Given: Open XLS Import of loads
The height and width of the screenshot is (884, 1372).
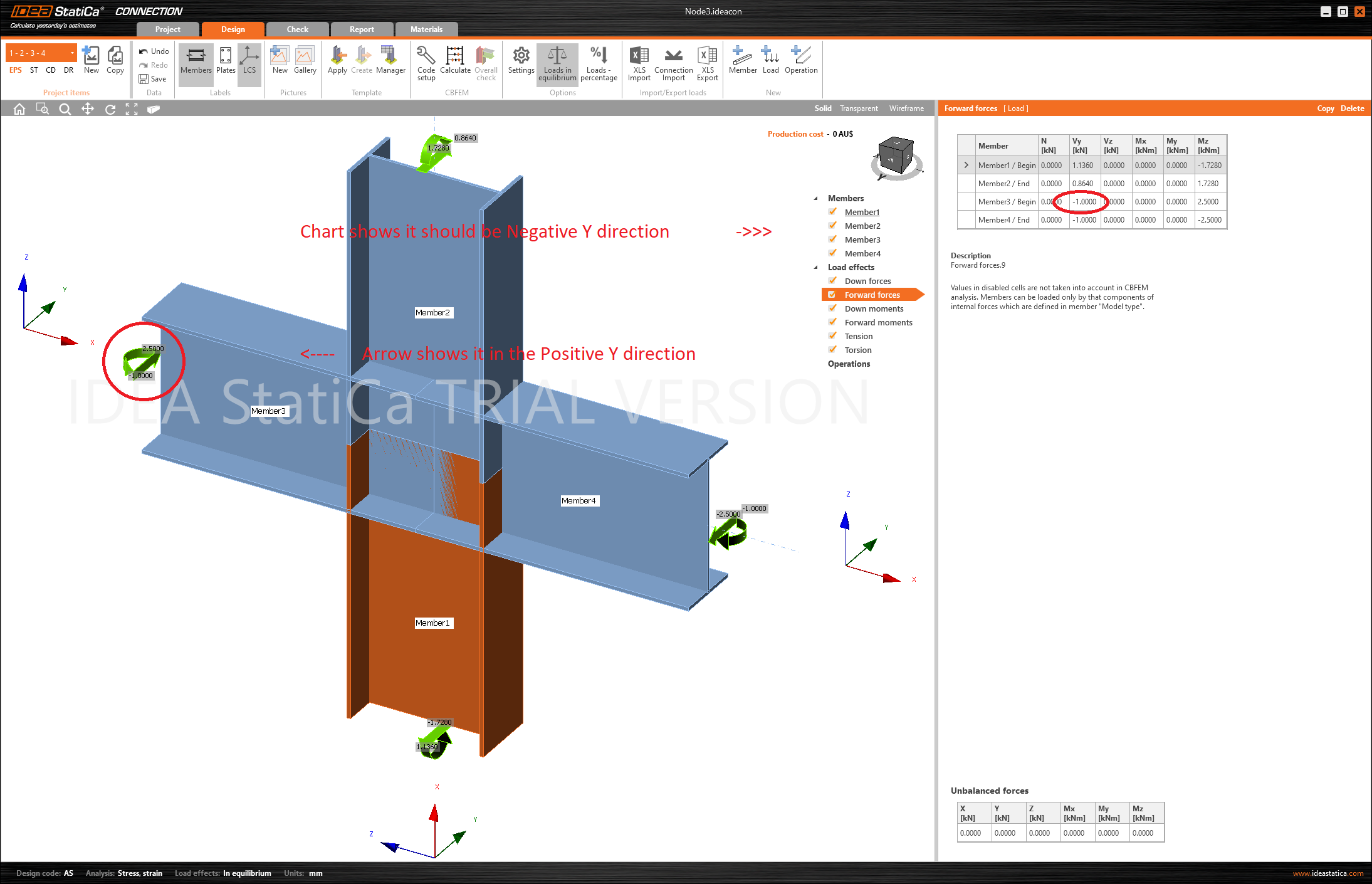Looking at the screenshot, I should click(x=639, y=63).
